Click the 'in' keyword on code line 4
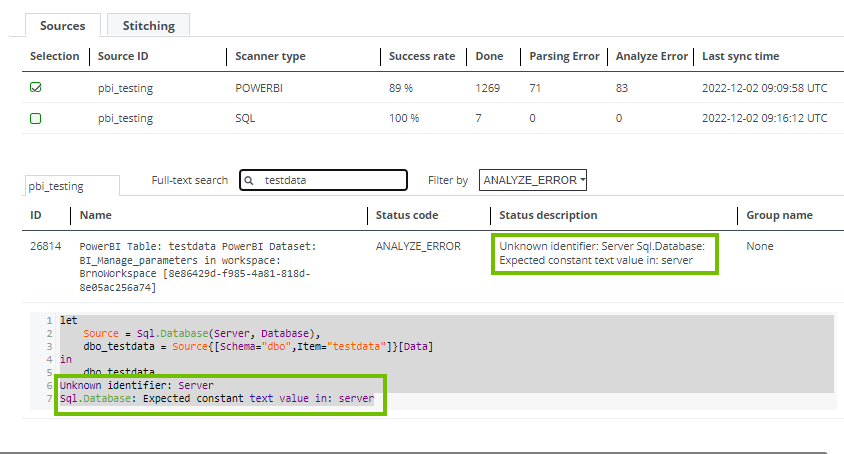This screenshot has height=454, width=844. click(66, 359)
